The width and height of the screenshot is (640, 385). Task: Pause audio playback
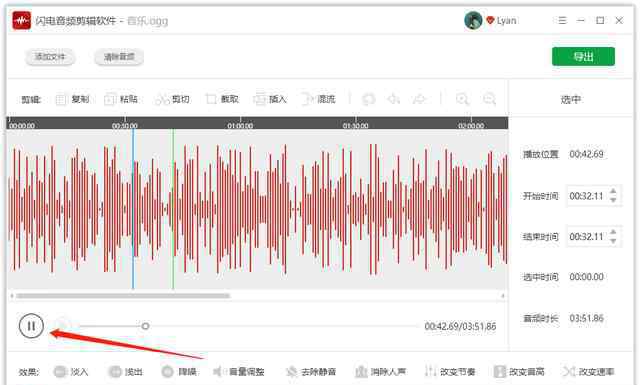point(31,326)
